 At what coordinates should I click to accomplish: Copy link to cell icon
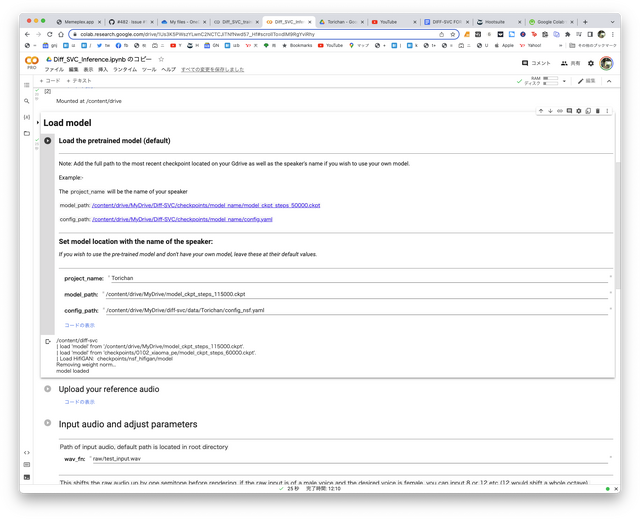click(x=560, y=111)
